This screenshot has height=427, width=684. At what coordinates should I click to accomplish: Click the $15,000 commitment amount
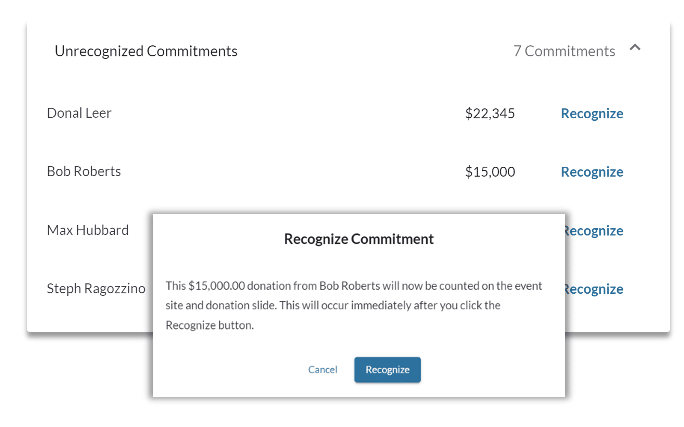pos(490,172)
